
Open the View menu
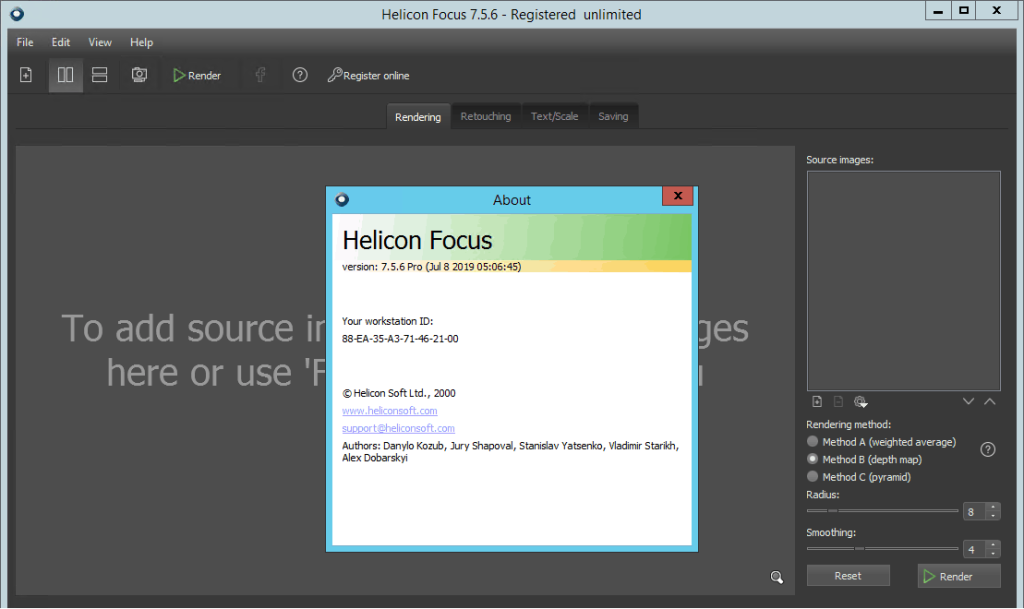point(100,42)
